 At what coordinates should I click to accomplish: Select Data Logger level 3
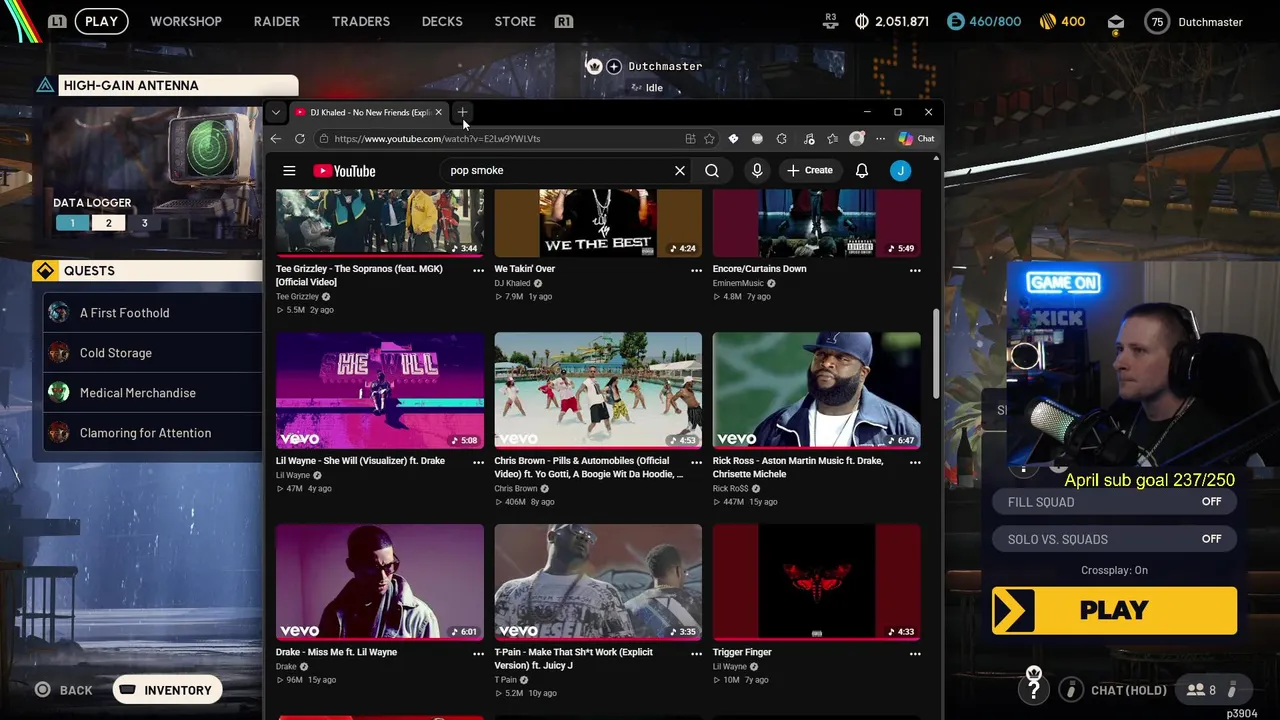pos(144,223)
